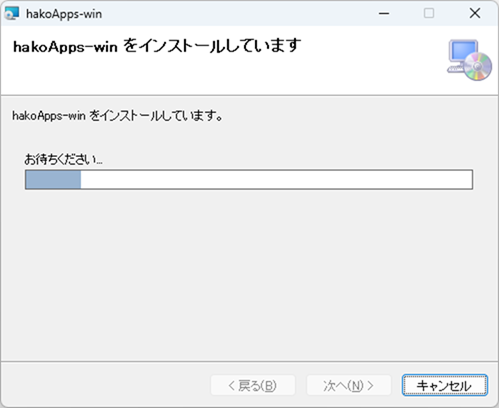Minimize the hakoApps-win installer window

[x=384, y=13]
